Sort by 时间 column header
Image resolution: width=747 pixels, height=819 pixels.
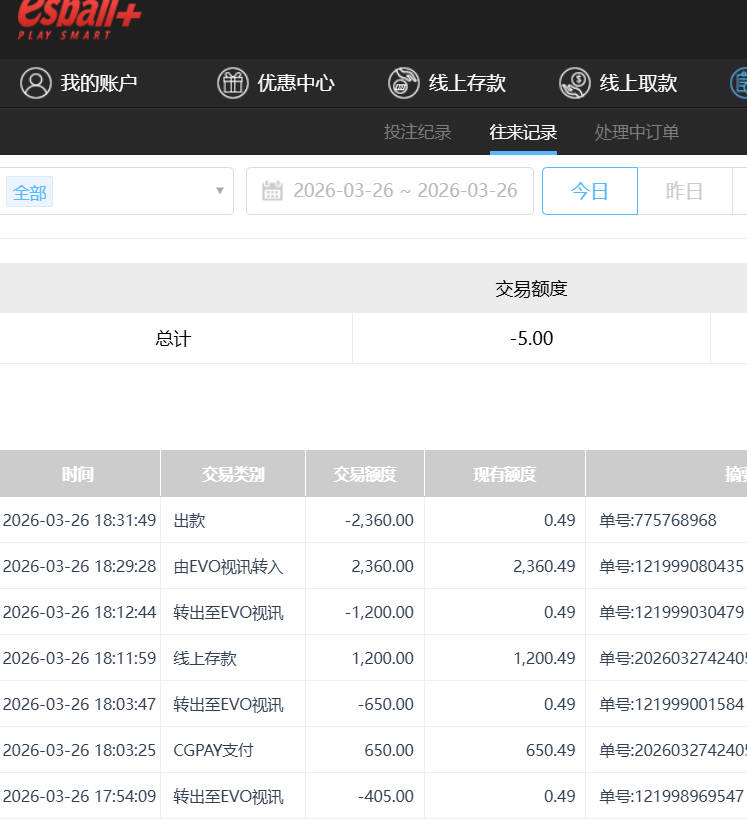(x=78, y=474)
